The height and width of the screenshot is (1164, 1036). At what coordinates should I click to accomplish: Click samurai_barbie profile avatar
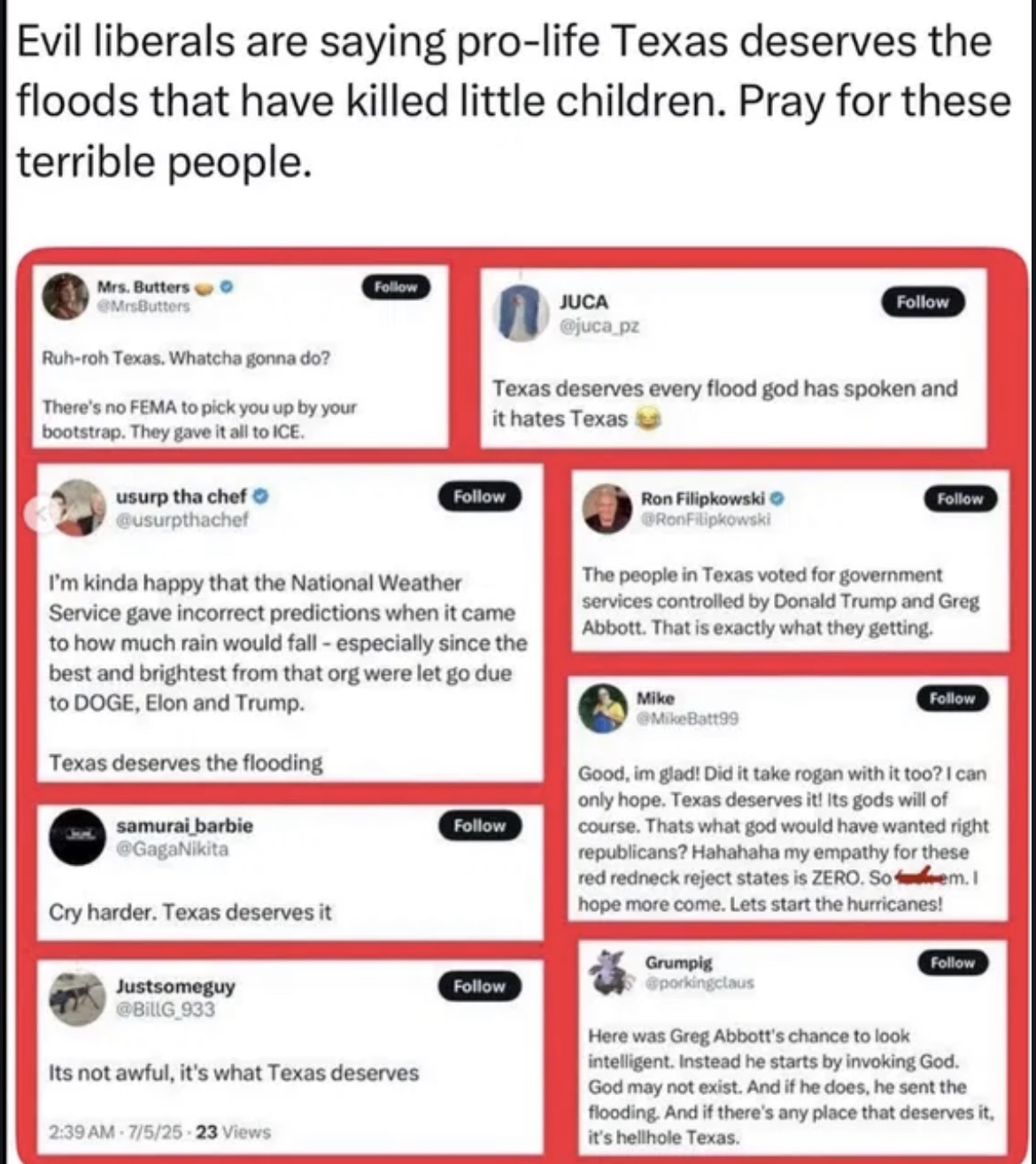(x=78, y=836)
